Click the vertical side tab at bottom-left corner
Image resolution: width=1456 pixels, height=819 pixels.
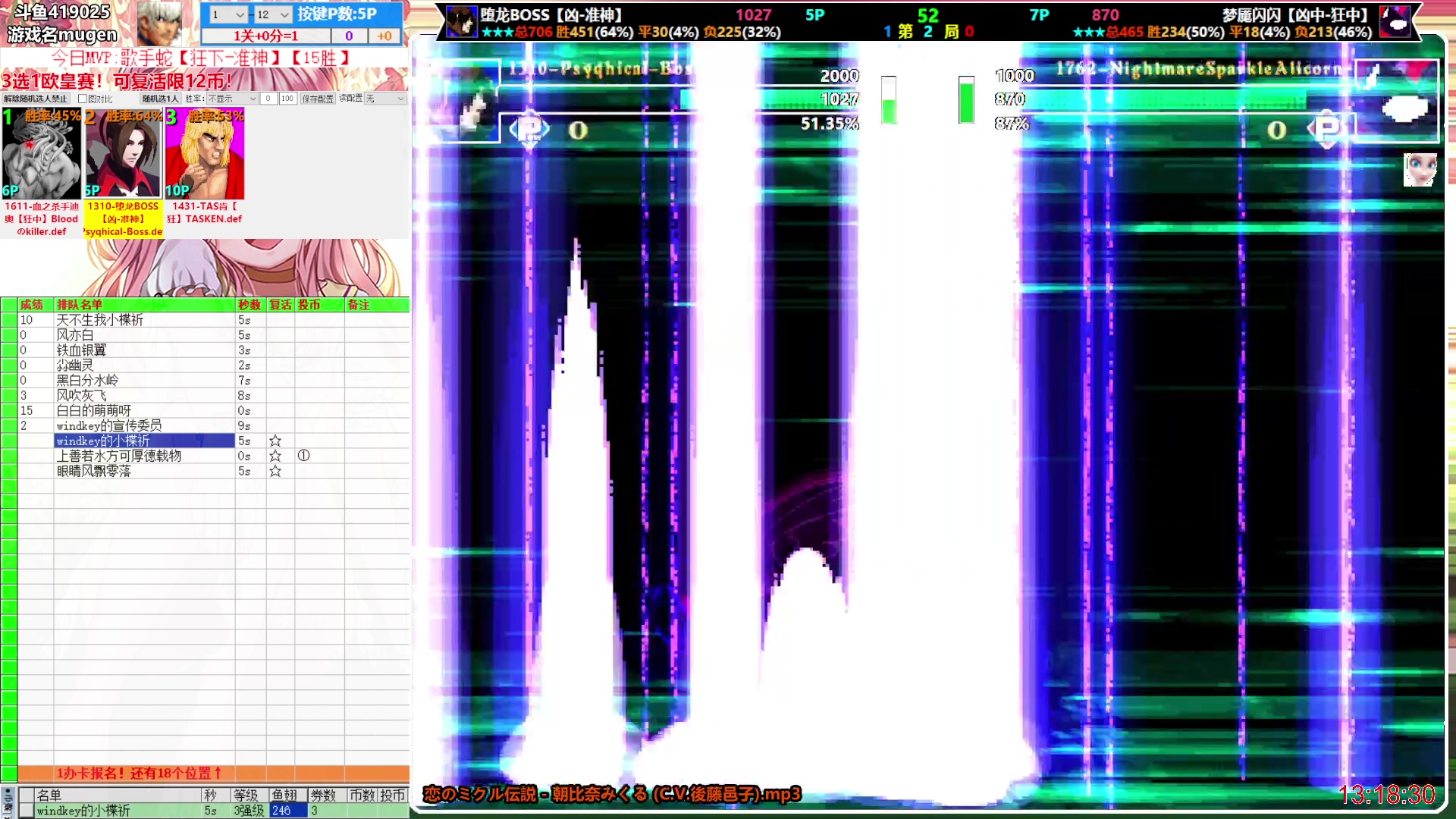[8, 802]
